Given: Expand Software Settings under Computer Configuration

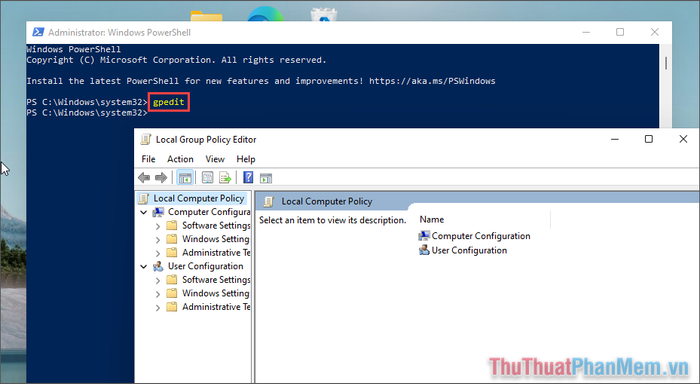Looking at the screenshot, I should tap(158, 226).
